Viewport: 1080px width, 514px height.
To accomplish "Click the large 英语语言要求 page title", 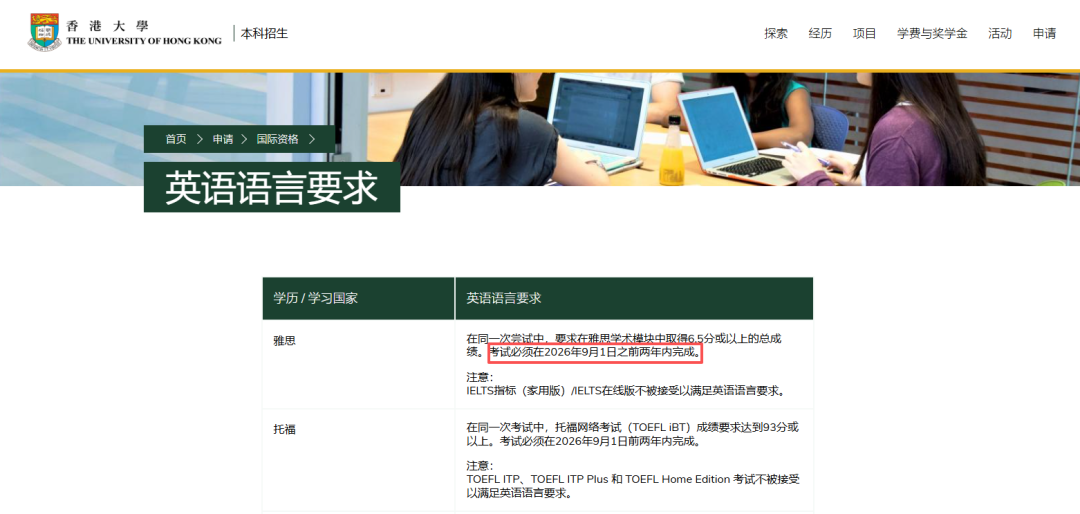I will click(271, 188).
